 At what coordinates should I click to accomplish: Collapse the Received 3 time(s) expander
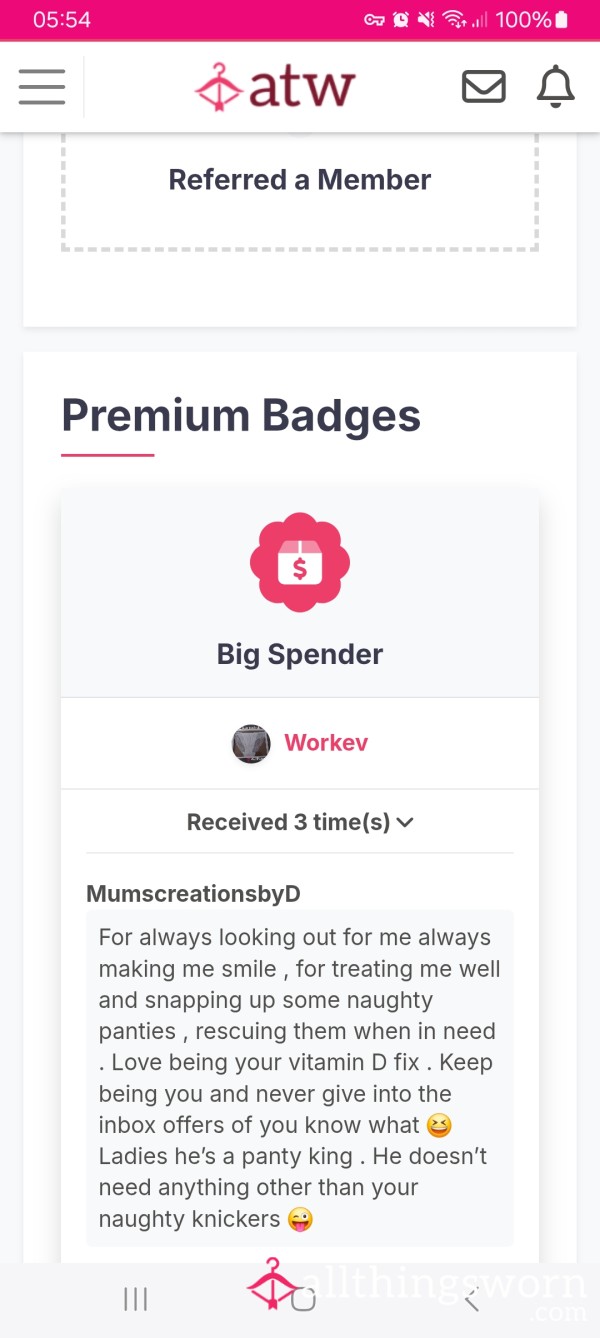[x=300, y=822]
